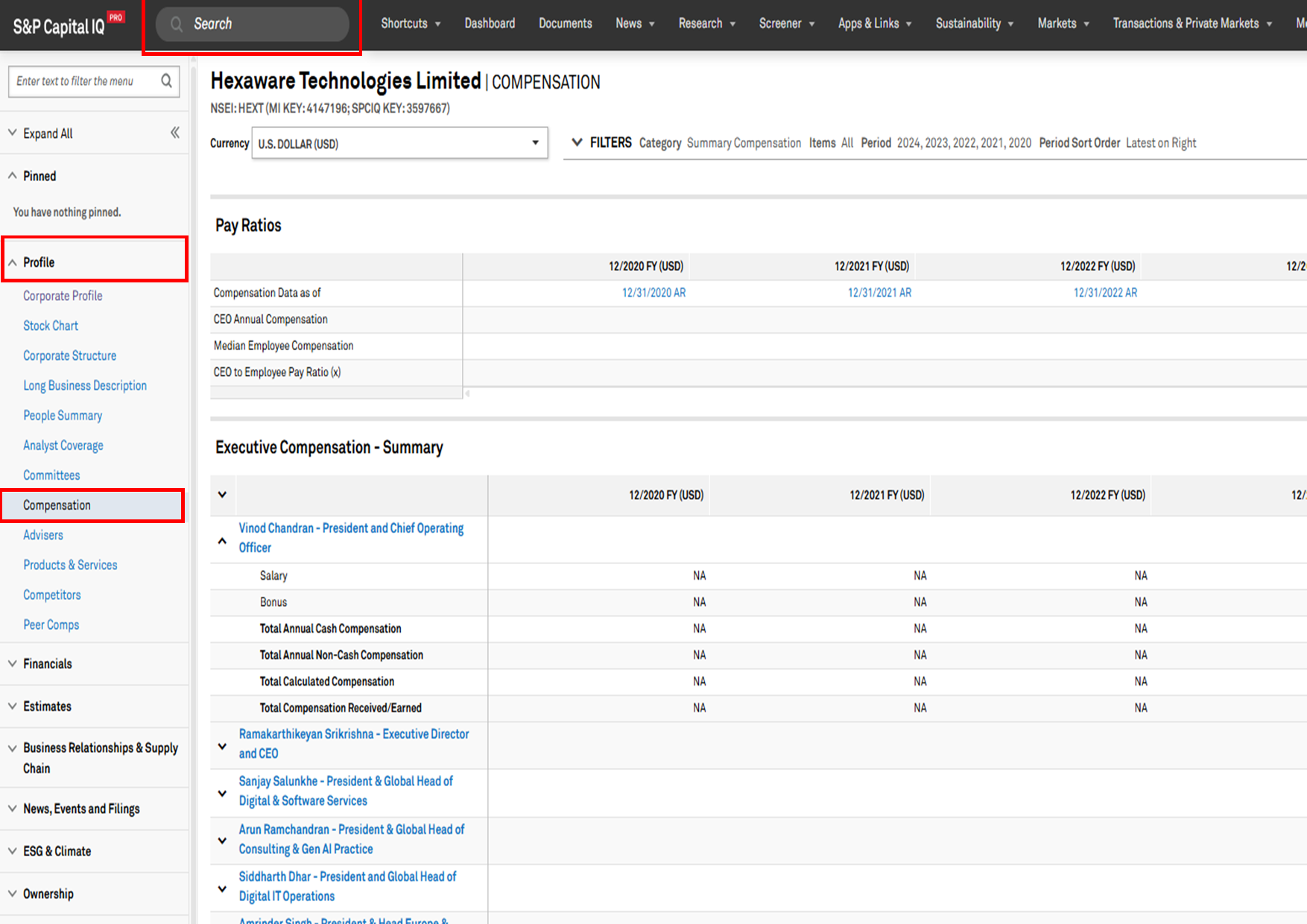This screenshot has height=924, width=1307.
Task: Open the 12/31/2021 AR compensation link
Action: pyautogui.click(x=879, y=293)
